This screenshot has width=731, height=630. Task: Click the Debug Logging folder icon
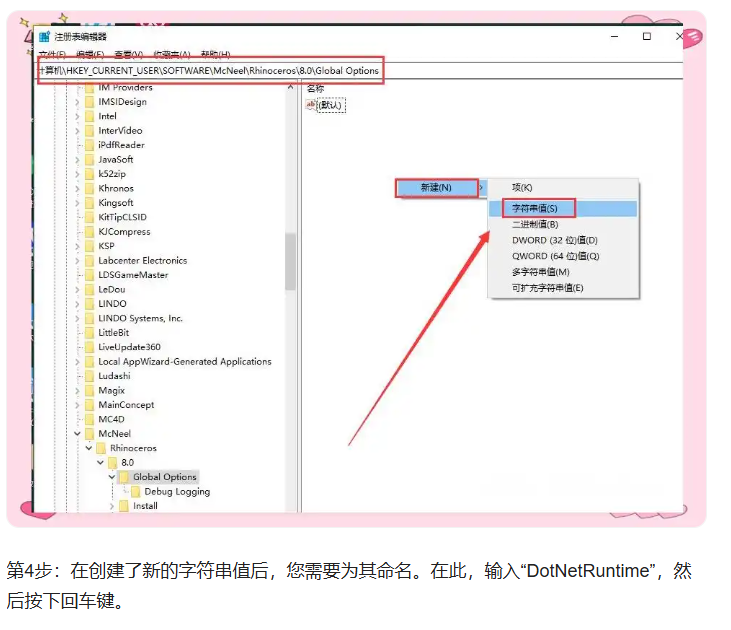(136, 492)
